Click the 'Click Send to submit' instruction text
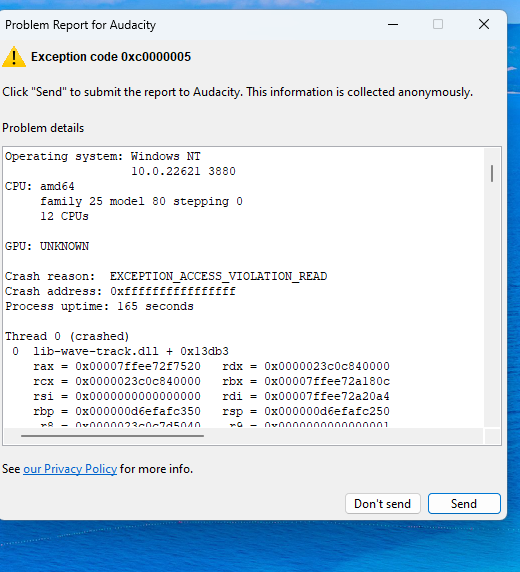 coord(238,92)
